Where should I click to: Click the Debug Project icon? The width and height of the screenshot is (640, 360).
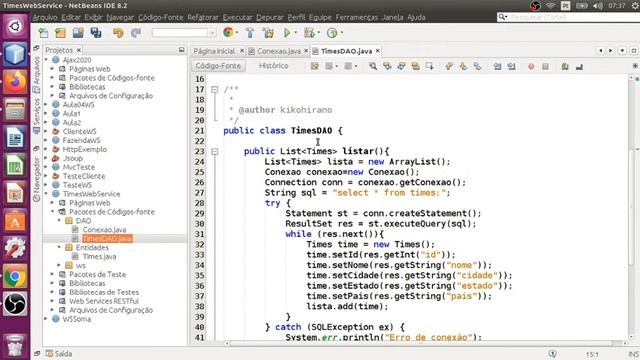click(309, 33)
